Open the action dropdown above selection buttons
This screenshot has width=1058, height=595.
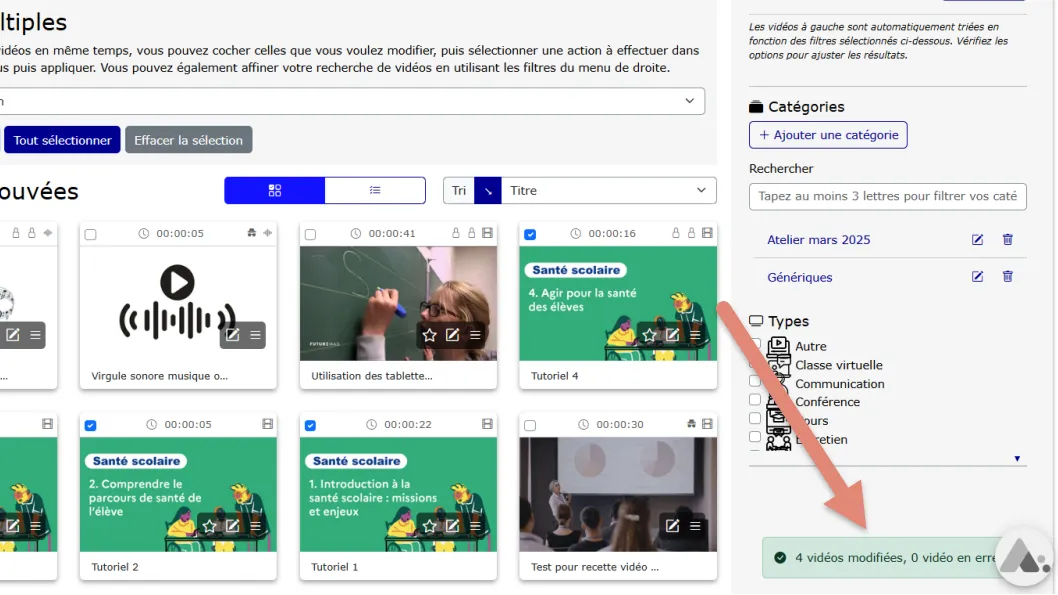351,101
